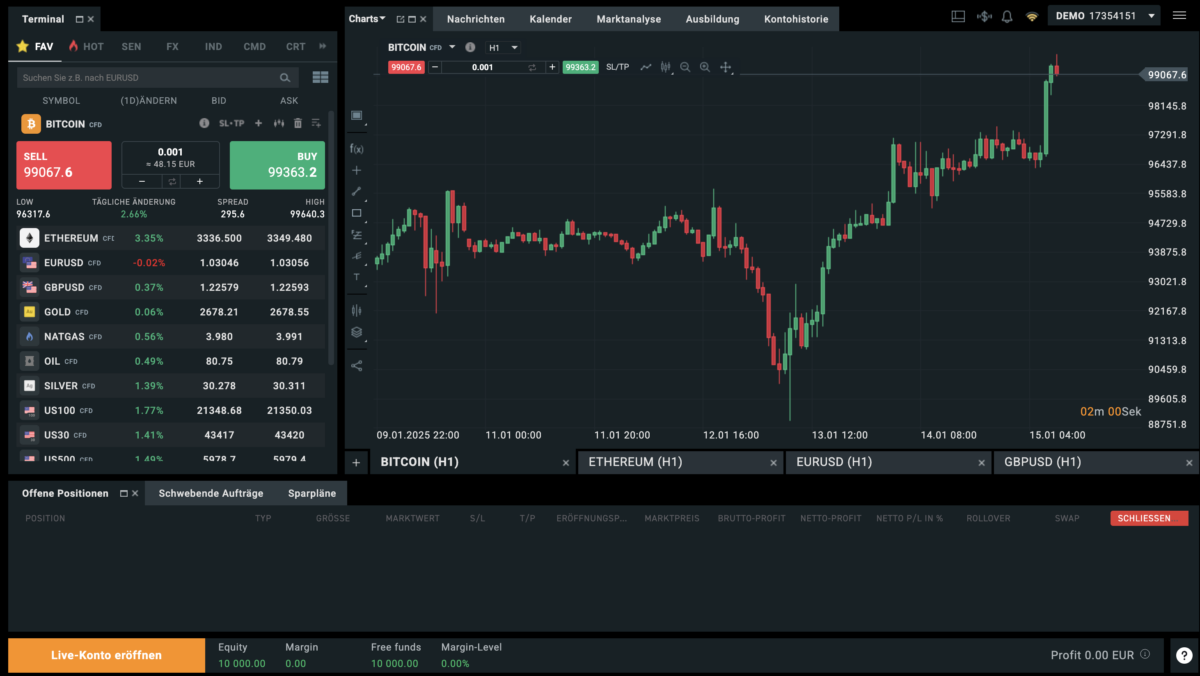Open the text tool in the drawing toolbar
The width and height of the screenshot is (1200, 676).
(357, 277)
